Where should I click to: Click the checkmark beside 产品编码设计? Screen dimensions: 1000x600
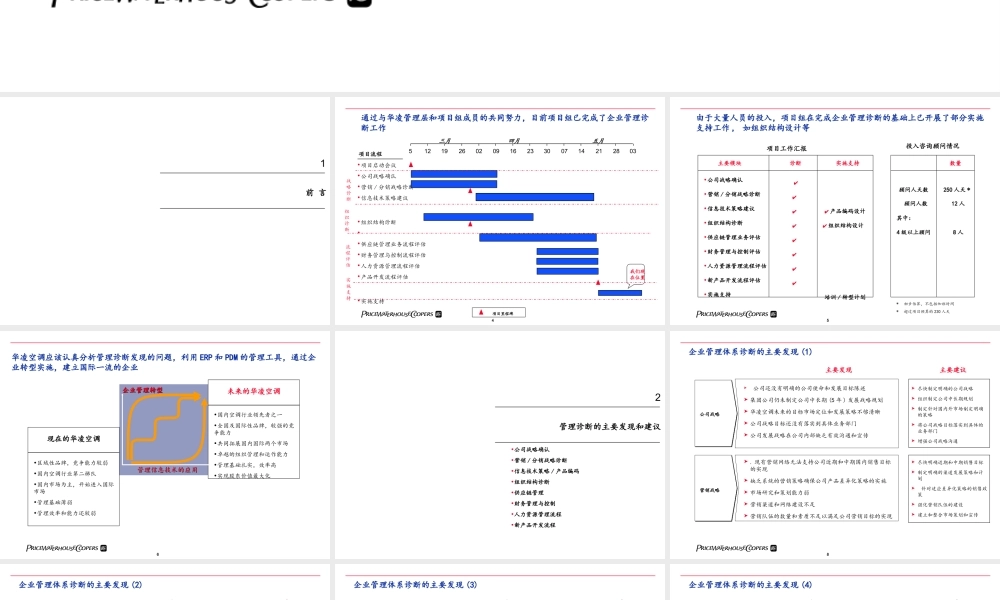pyautogui.click(x=824, y=212)
